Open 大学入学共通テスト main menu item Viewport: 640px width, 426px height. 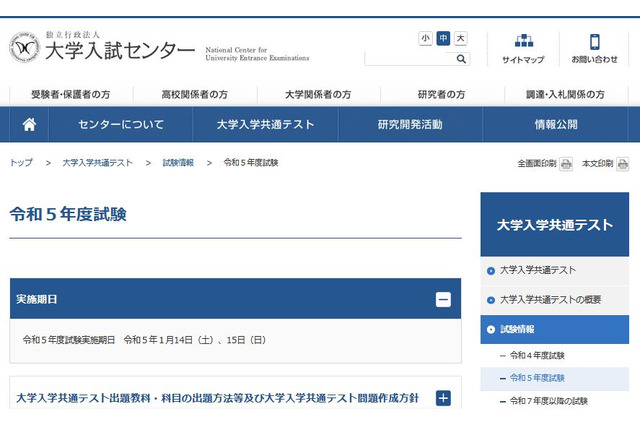(x=265, y=124)
